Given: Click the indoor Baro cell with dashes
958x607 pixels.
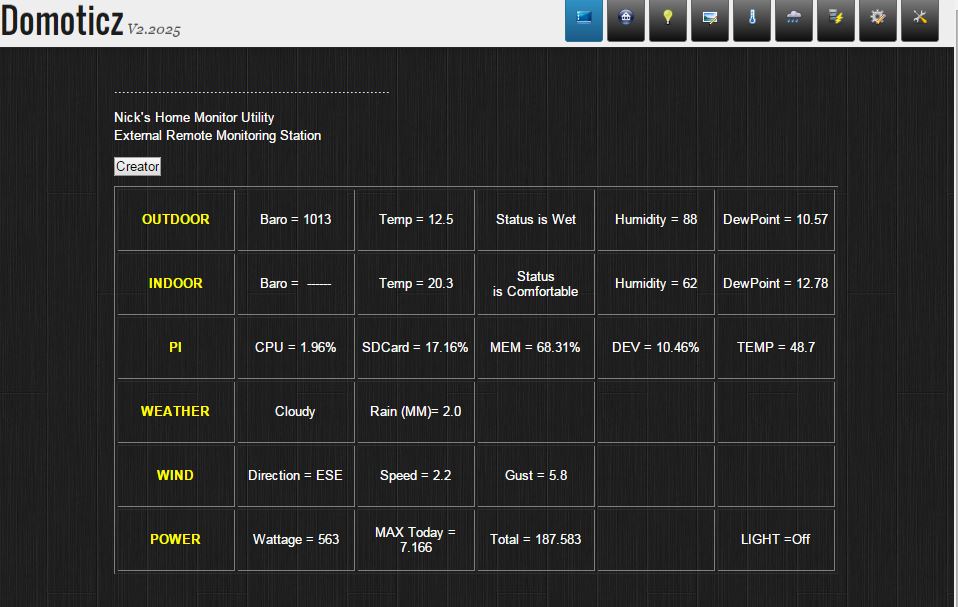Looking at the screenshot, I should [x=296, y=283].
